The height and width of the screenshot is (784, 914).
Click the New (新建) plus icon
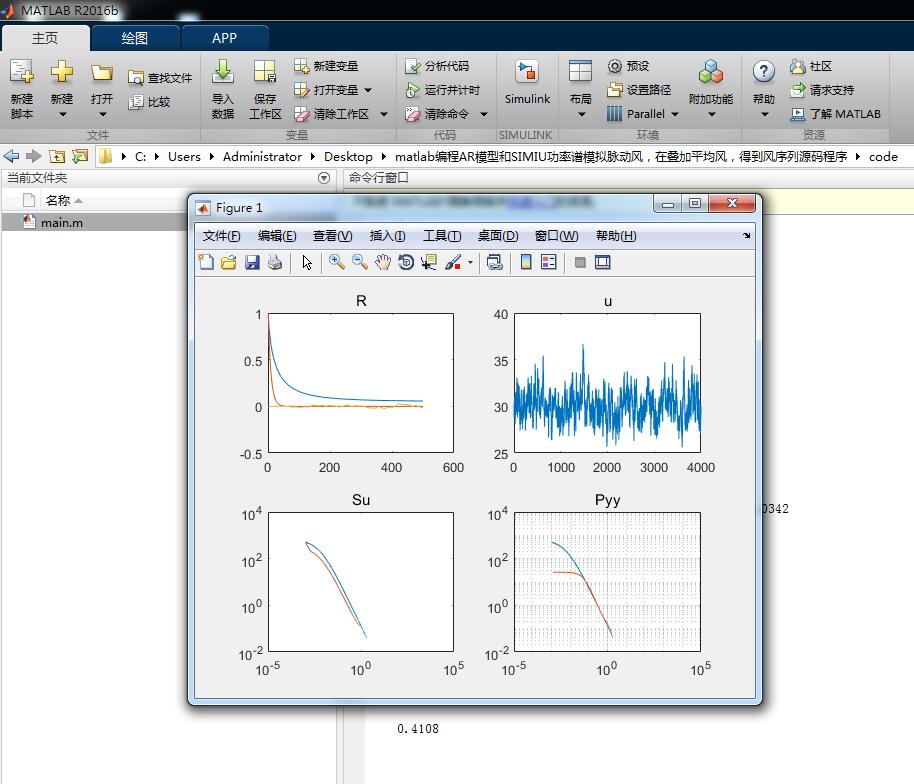tap(62, 72)
